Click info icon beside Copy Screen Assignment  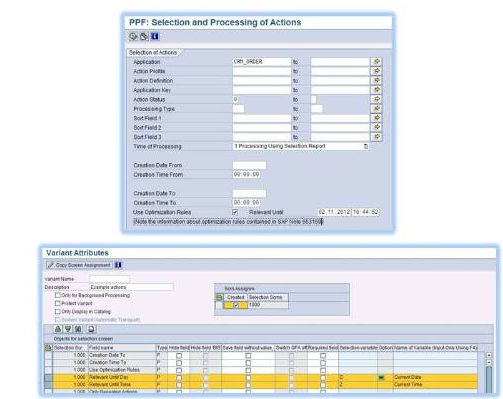(x=118, y=265)
